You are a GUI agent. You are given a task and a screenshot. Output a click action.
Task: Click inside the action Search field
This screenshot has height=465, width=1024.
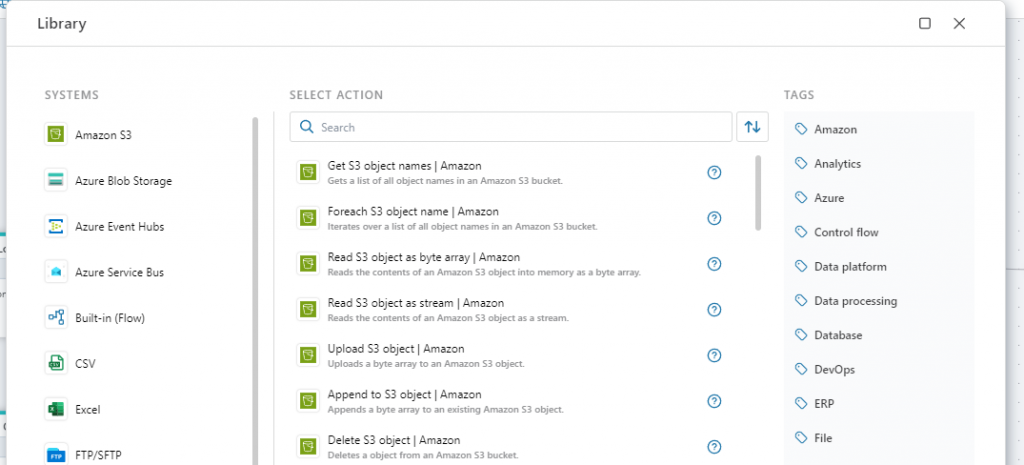pos(520,127)
